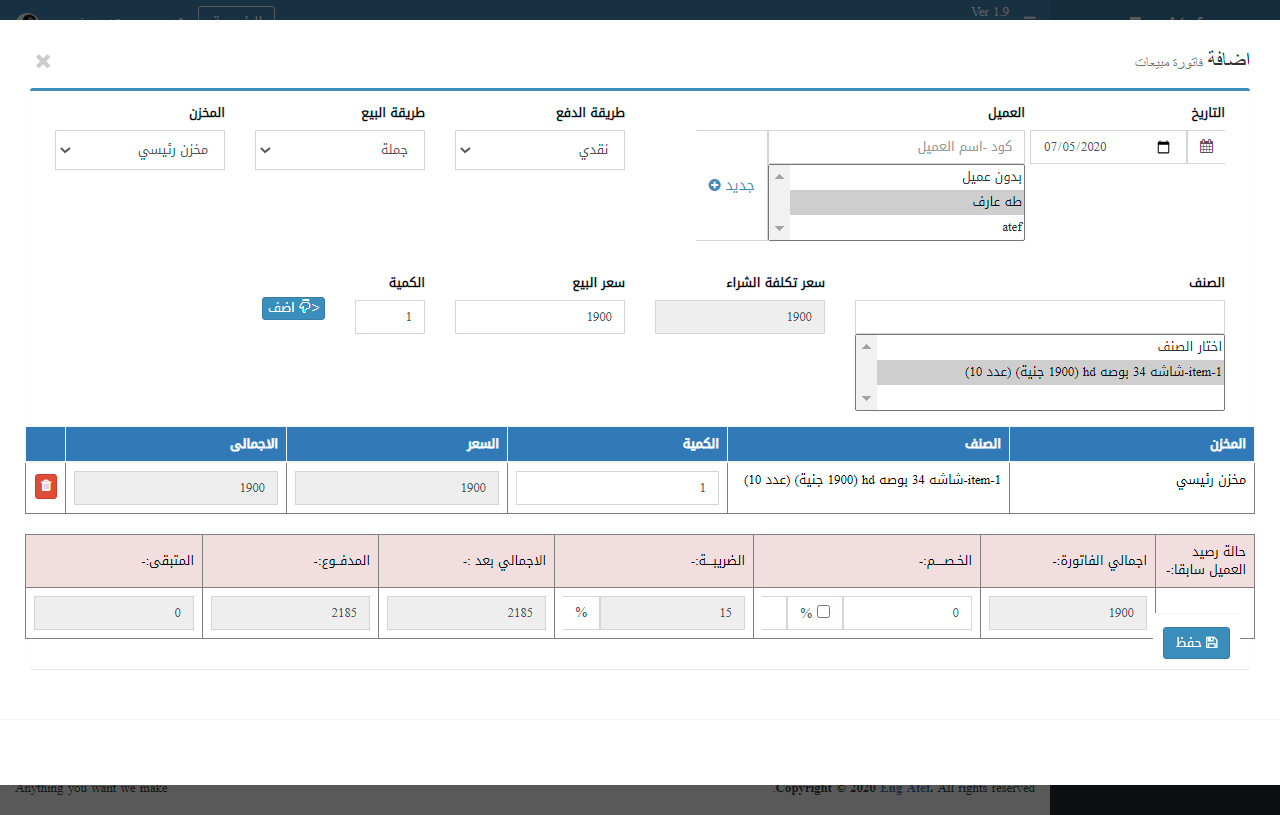Screen dimensions: 1280x815
Task: Click up arrow of the customer list scrollbar
Action: (779, 175)
